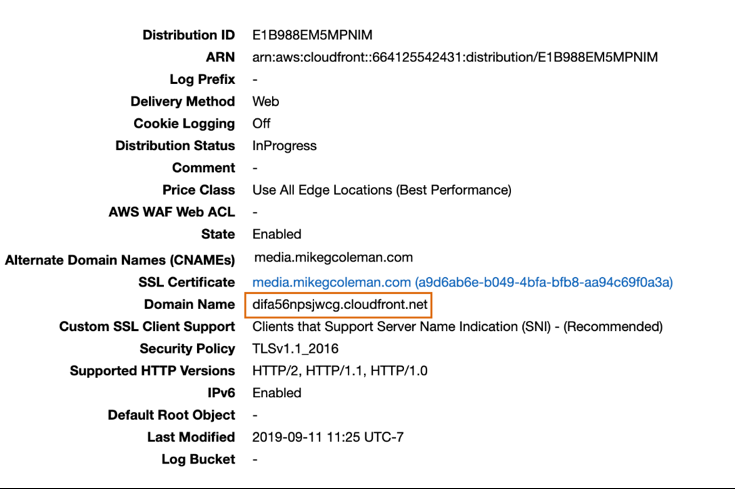This screenshot has width=735, height=489.
Task: Click the Log Bucket label
Action: [x=198, y=459]
